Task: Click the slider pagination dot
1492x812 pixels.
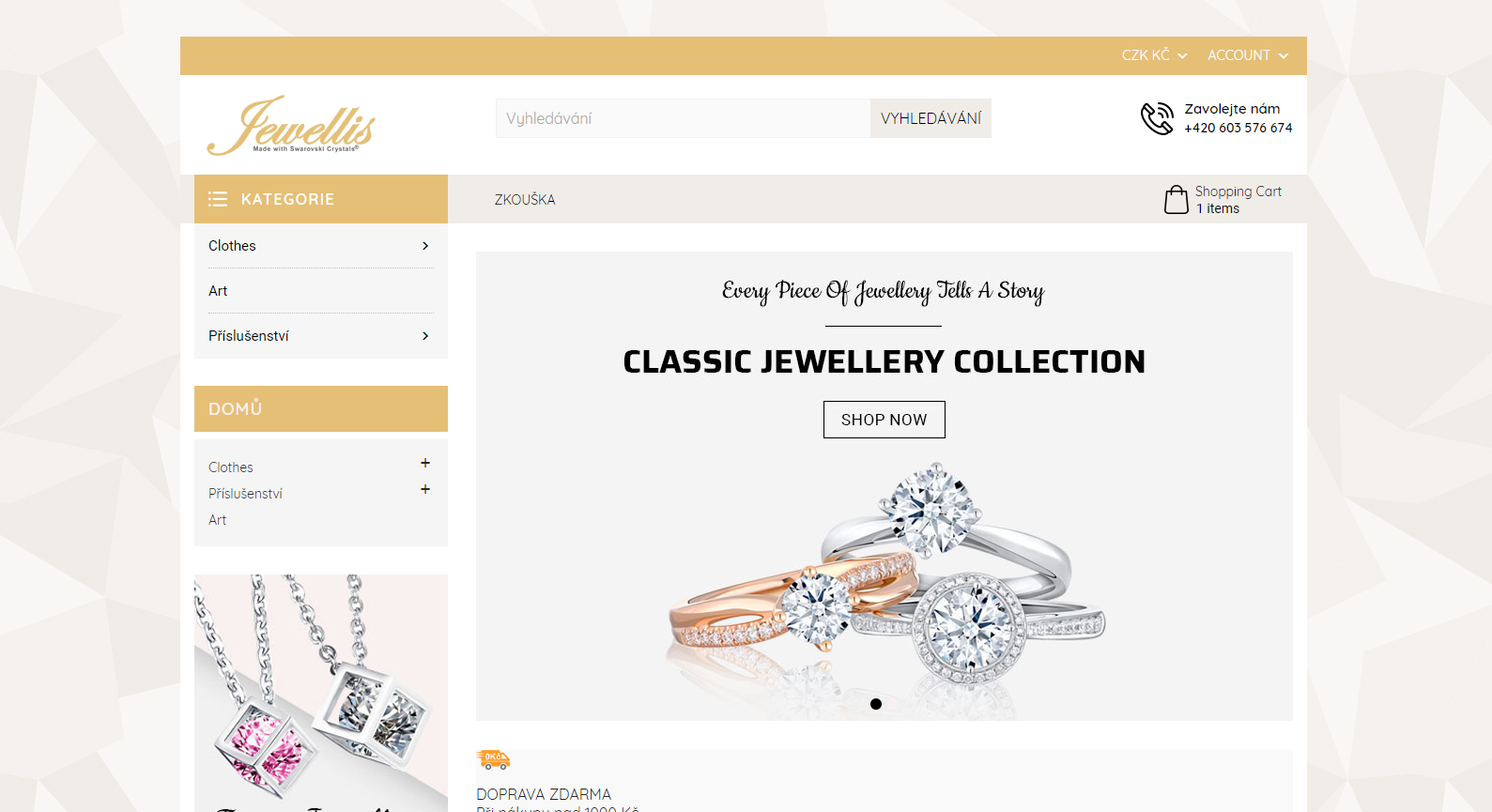Action: click(x=876, y=704)
